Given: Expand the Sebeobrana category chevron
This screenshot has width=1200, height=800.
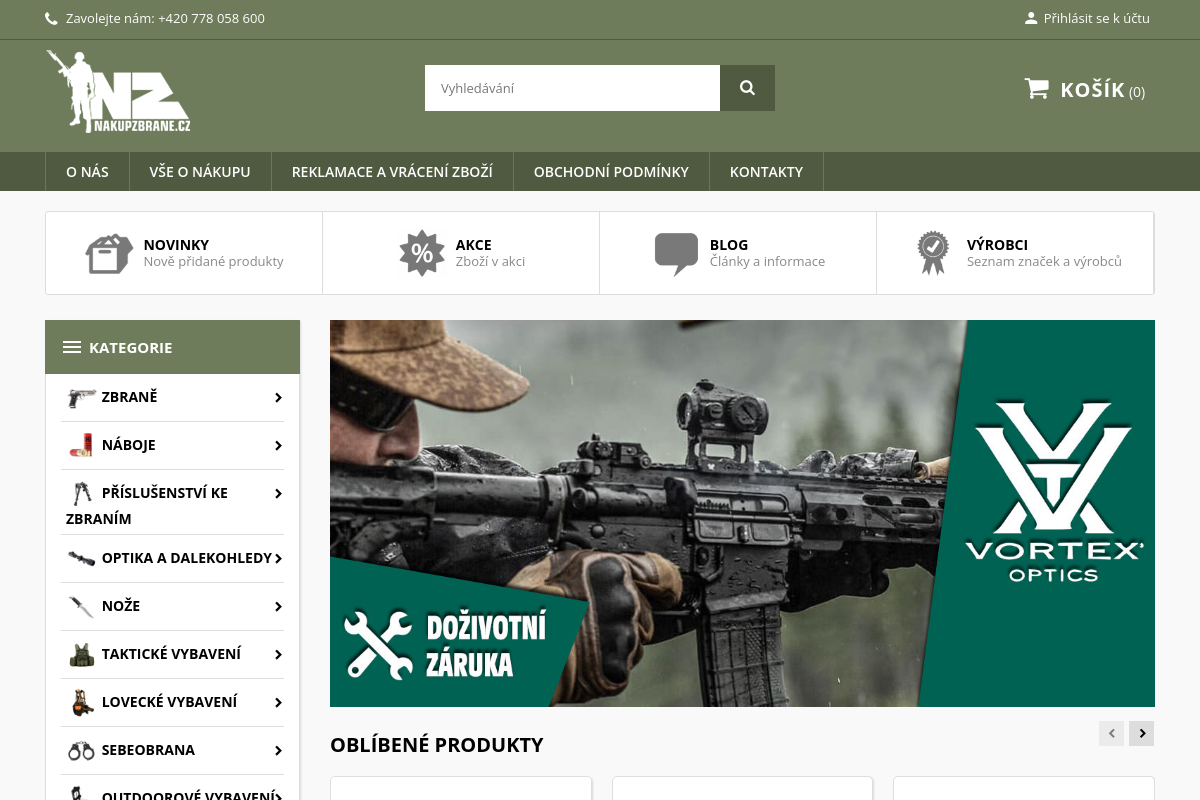Looking at the screenshot, I should click(278, 751).
